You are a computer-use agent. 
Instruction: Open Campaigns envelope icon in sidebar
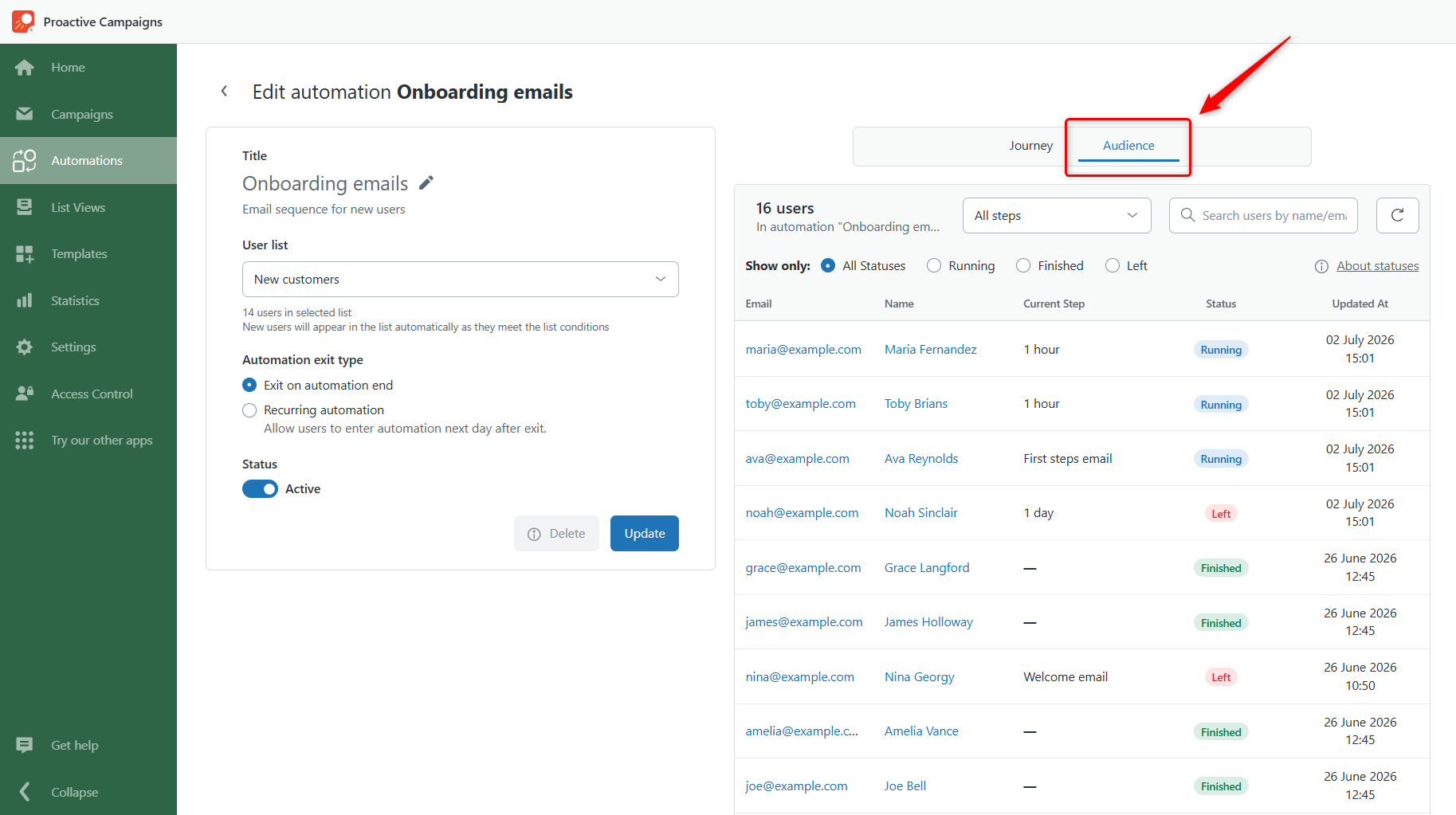25,114
